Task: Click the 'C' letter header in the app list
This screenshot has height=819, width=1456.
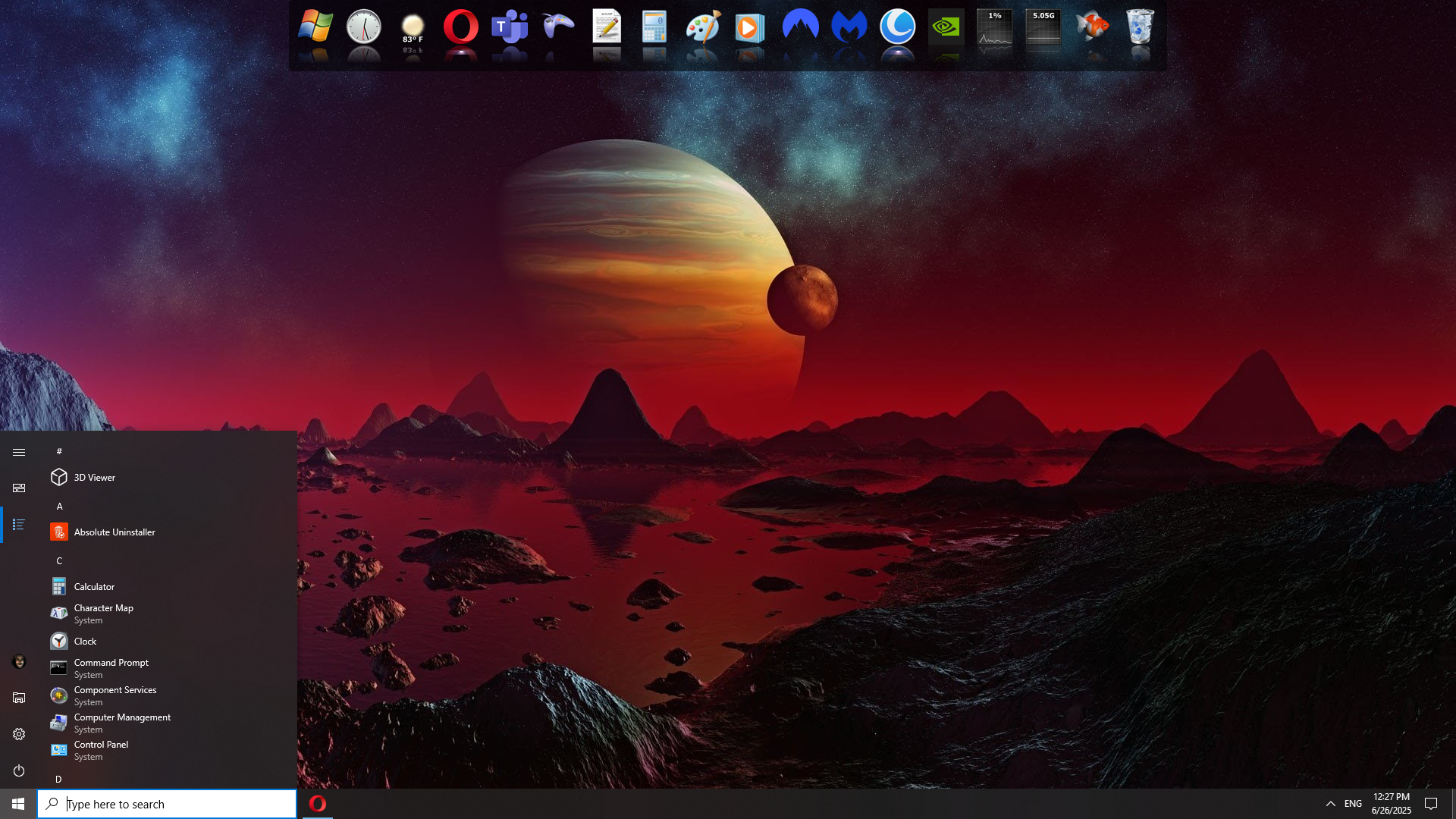Action: pos(59,560)
